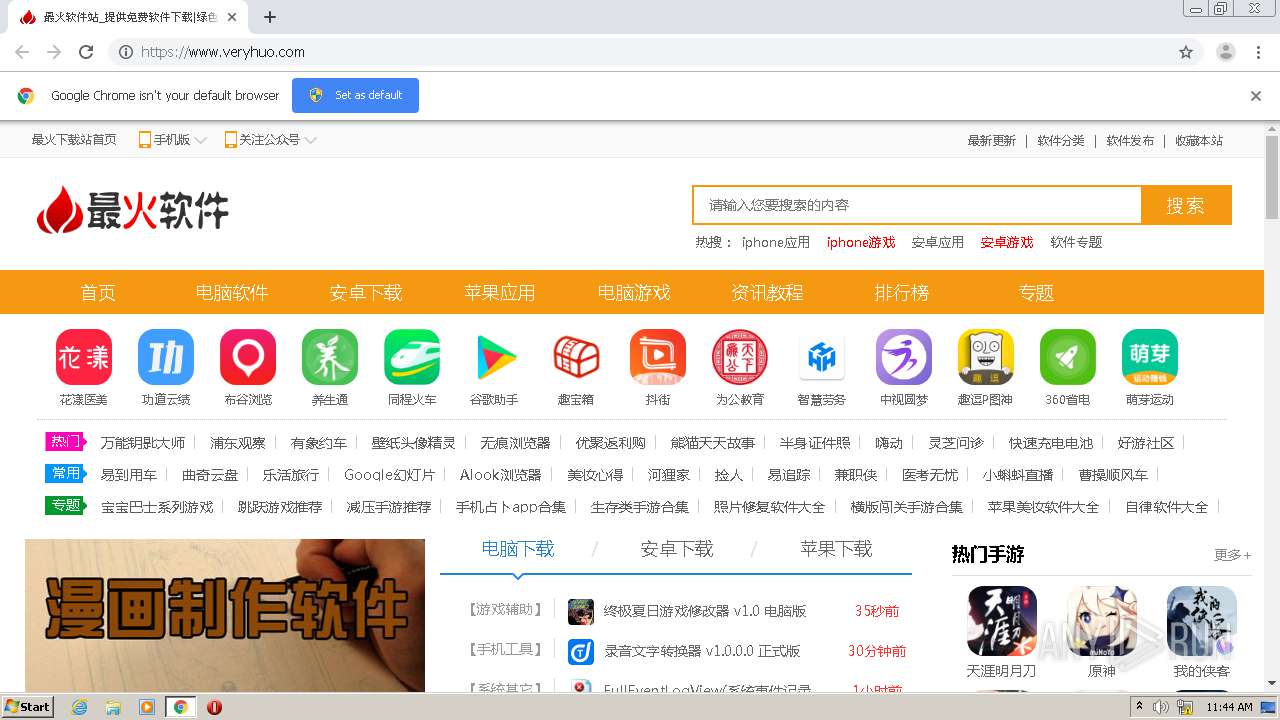This screenshot has width=1280, height=720.
Task: Open the 安卓下载 navigation item
Action: tap(366, 293)
